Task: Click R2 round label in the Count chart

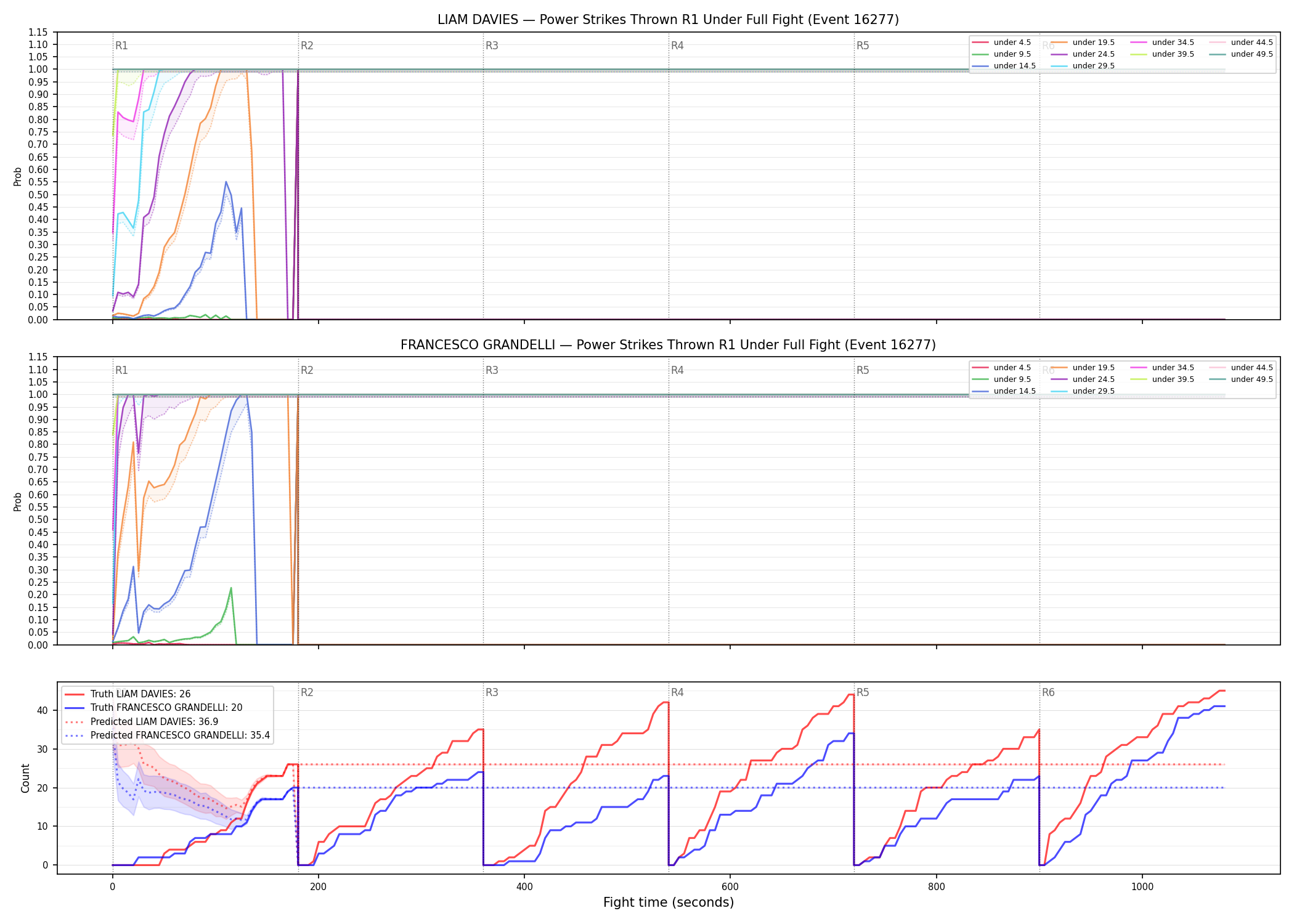Action: tap(307, 692)
